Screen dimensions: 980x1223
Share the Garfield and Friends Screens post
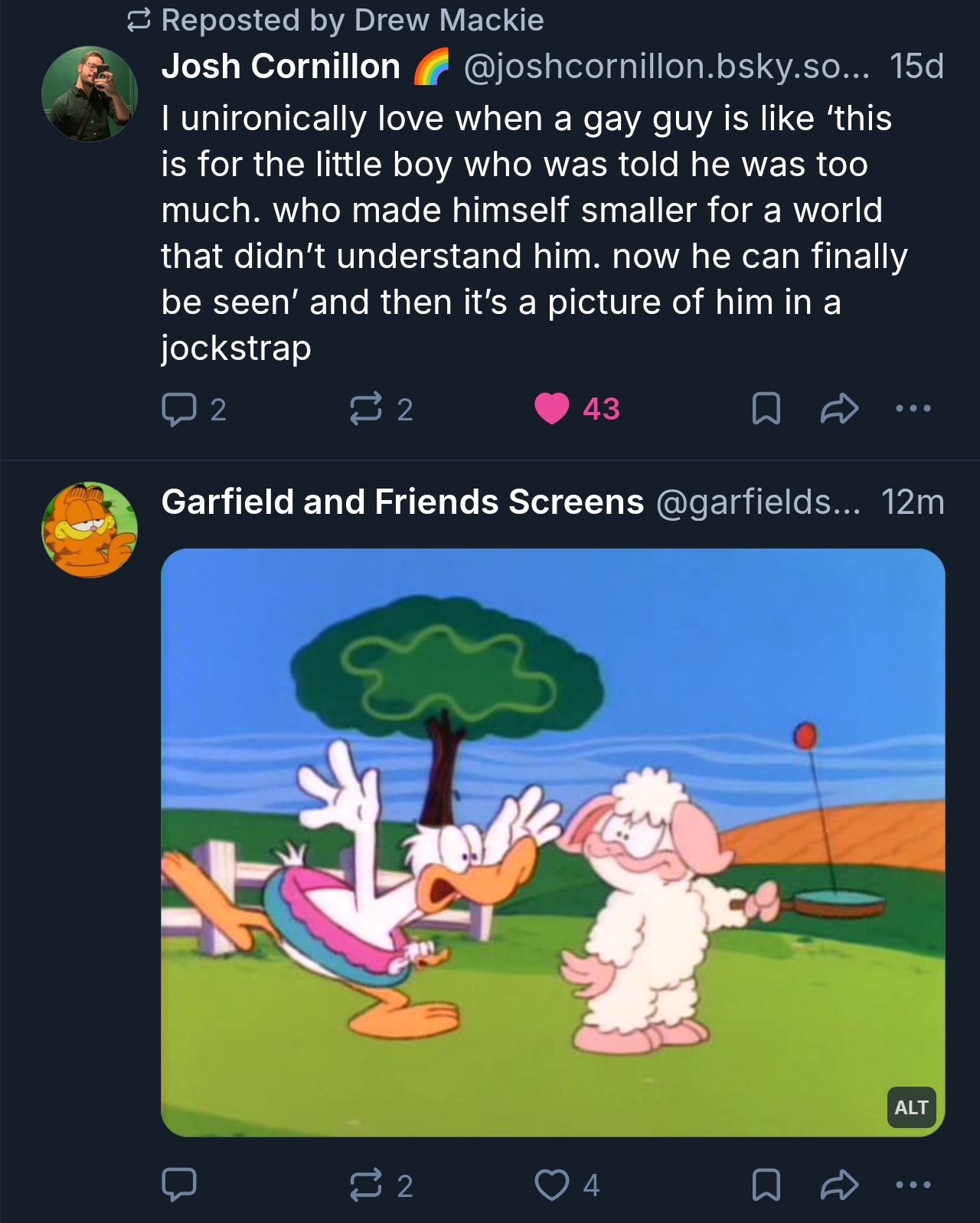point(839,1185)
